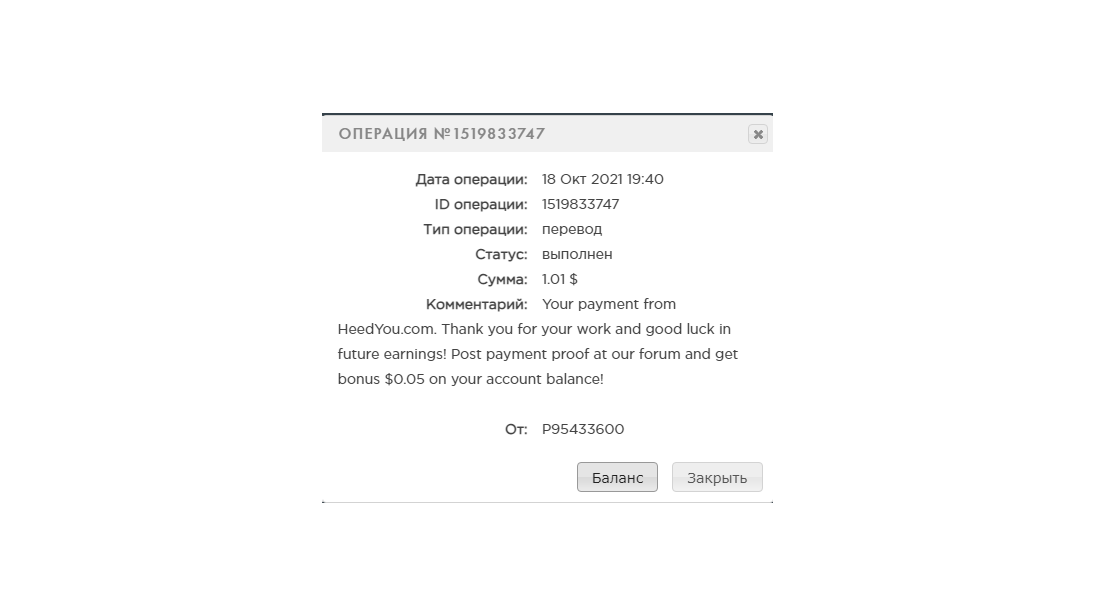The height and width of the screenshot is (616, 1096).
Task: Select the operation date value 18 Окт 2021 19:40
Action: click(x=603, y=179)
